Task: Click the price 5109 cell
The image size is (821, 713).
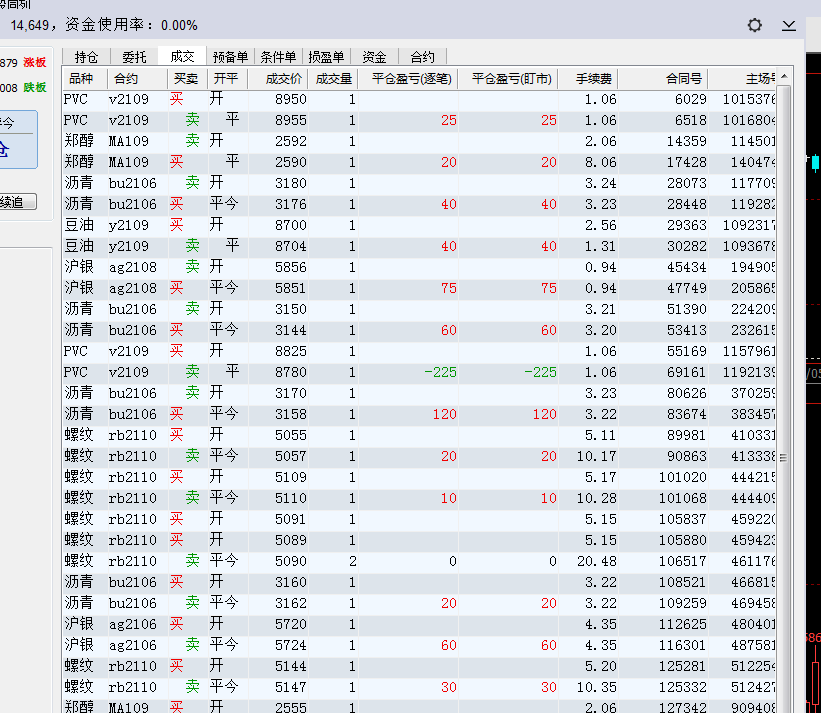Action: pos(291,477)
